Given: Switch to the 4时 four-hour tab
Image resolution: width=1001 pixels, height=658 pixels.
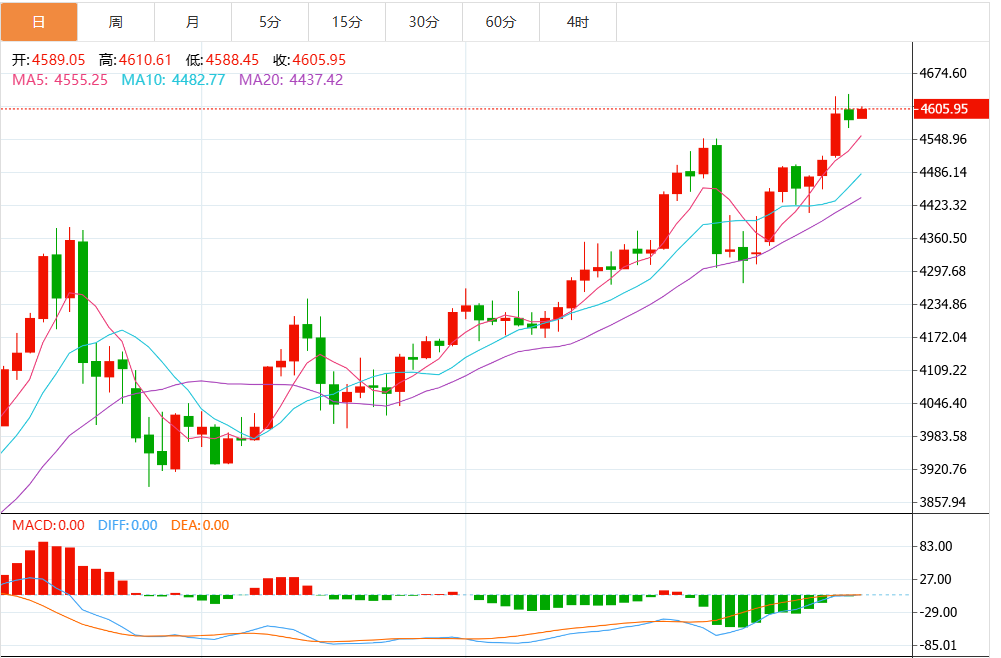Looking at the screenshot, I should click(x=578, y=21).
